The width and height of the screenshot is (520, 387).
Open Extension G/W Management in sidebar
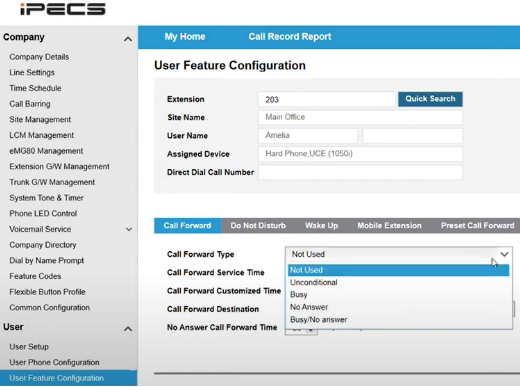59,167
